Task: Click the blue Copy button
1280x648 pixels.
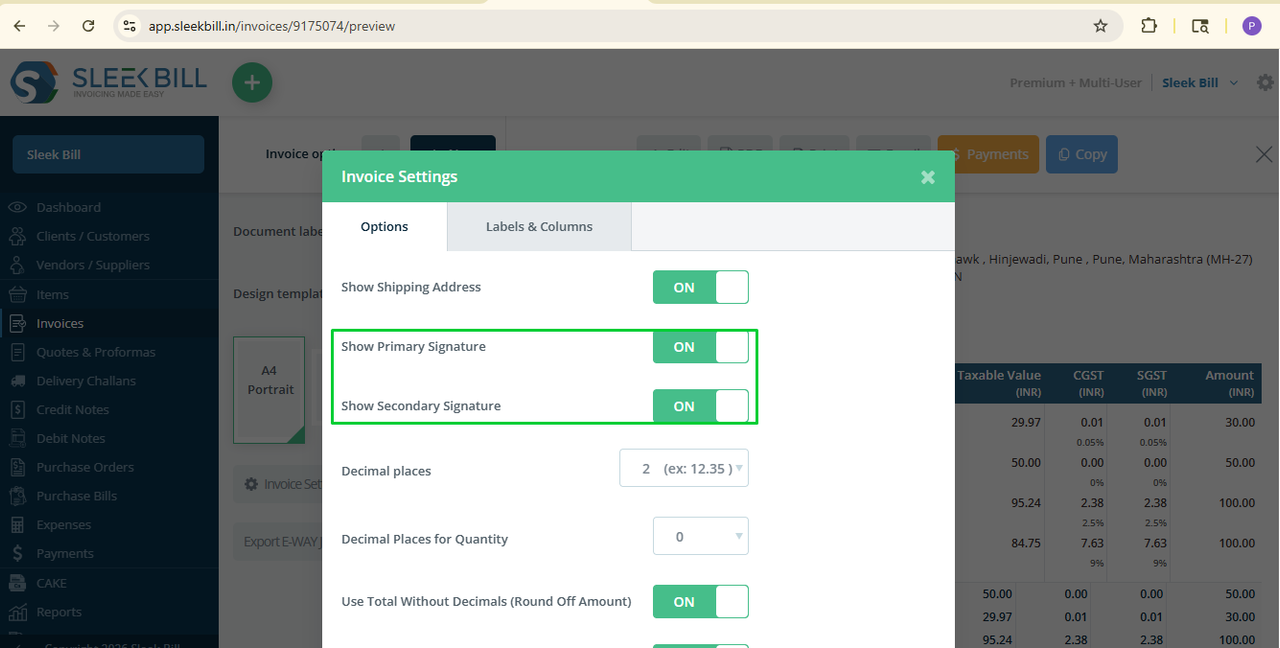Action: [x=1082, y=154]
